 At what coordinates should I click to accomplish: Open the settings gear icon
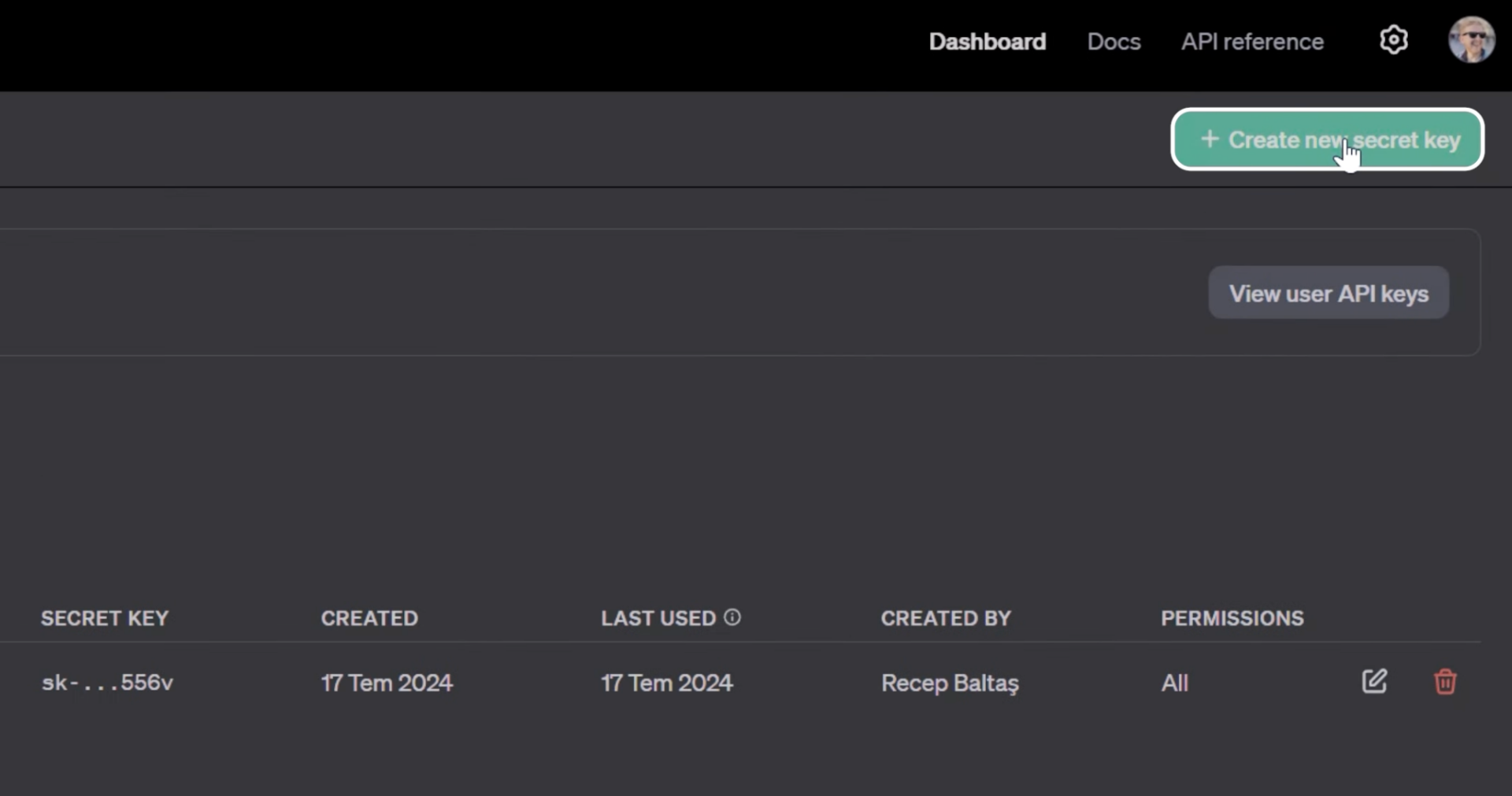coord(1393,40)
